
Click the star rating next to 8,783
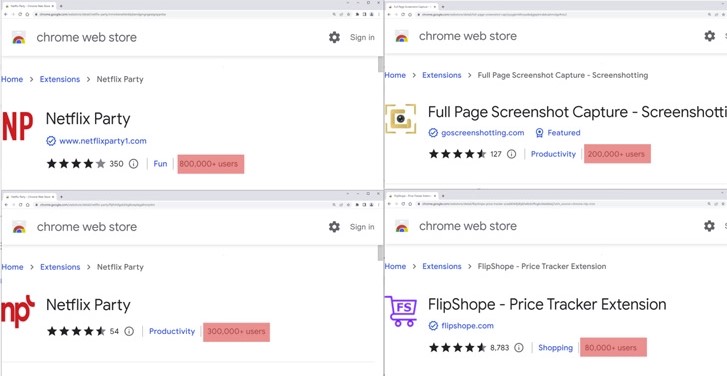(x=457, y=347)
